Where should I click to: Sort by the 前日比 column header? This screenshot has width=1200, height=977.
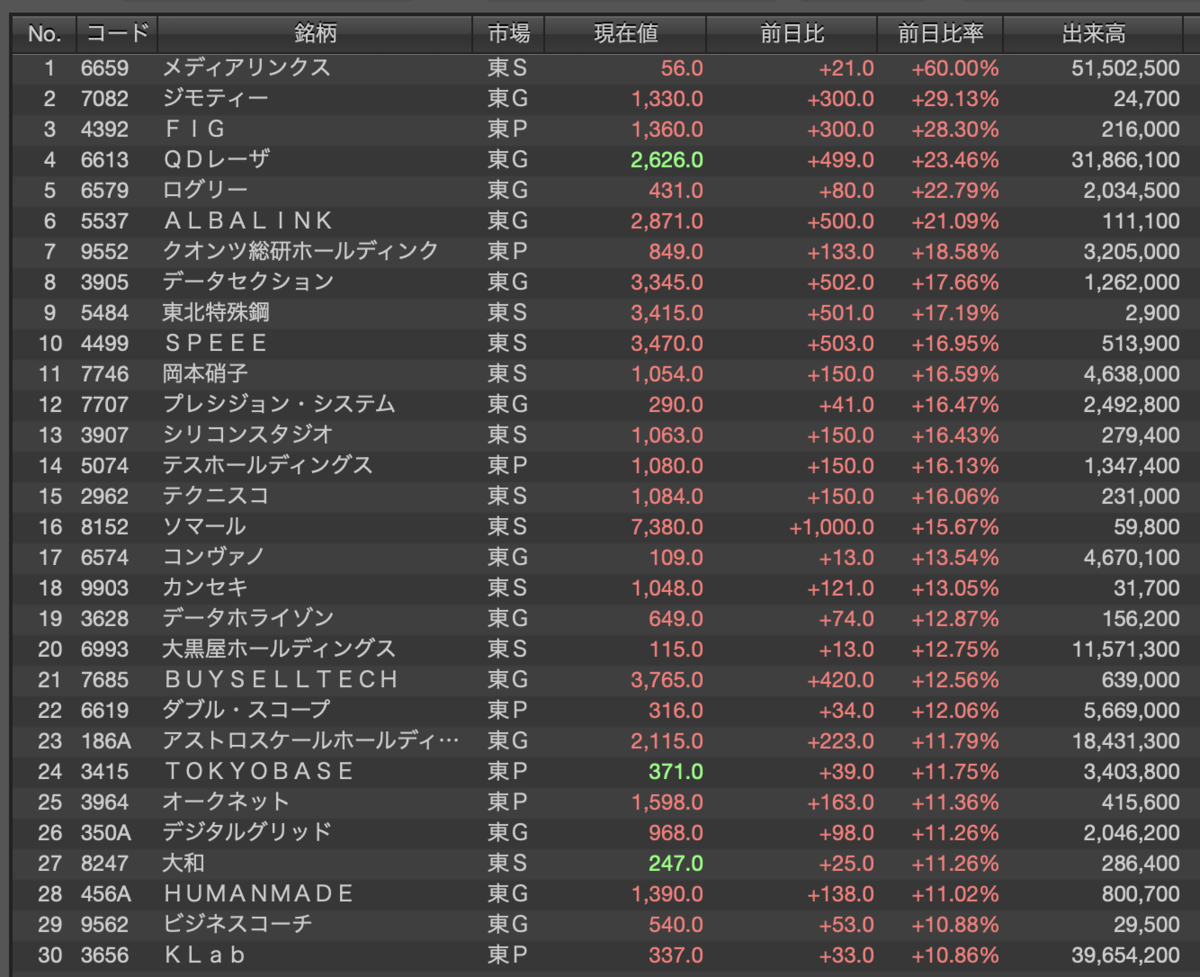[792, 34]
